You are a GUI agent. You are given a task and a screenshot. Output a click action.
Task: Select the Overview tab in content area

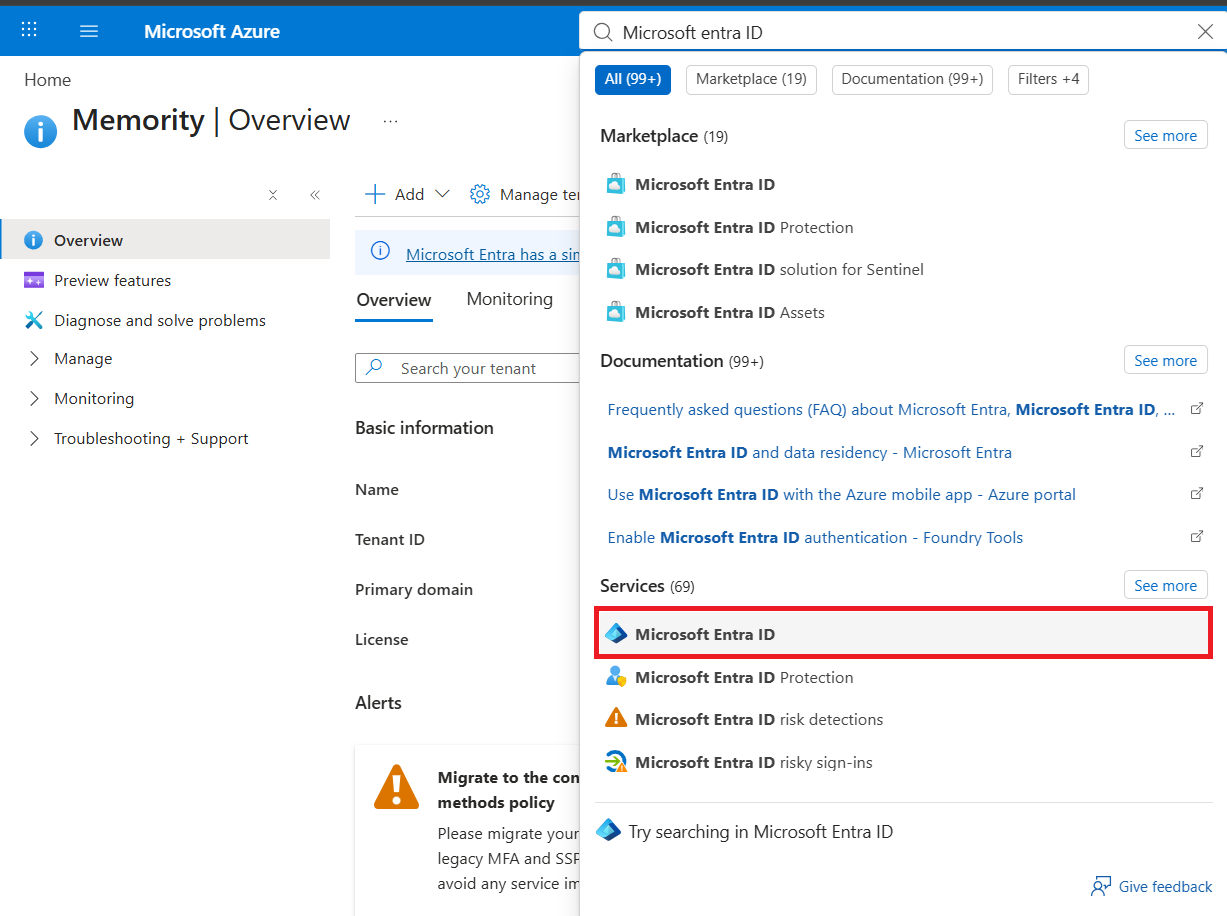(394, 300)
